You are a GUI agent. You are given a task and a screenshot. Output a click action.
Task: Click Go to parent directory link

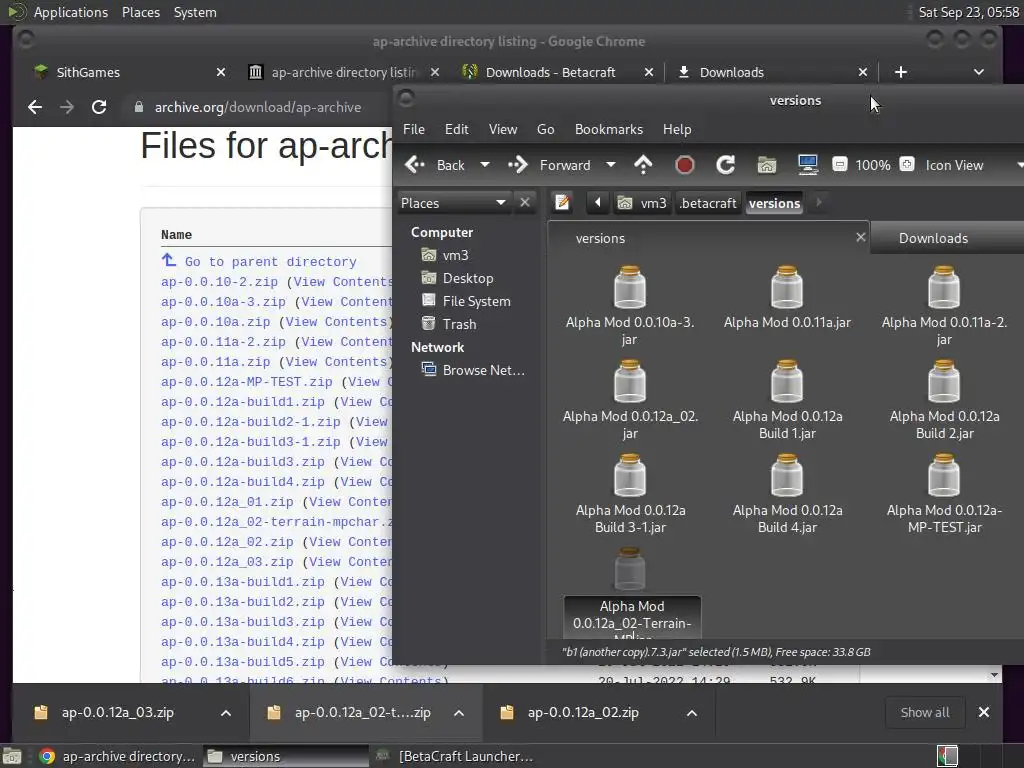click(x=270, y=262)
